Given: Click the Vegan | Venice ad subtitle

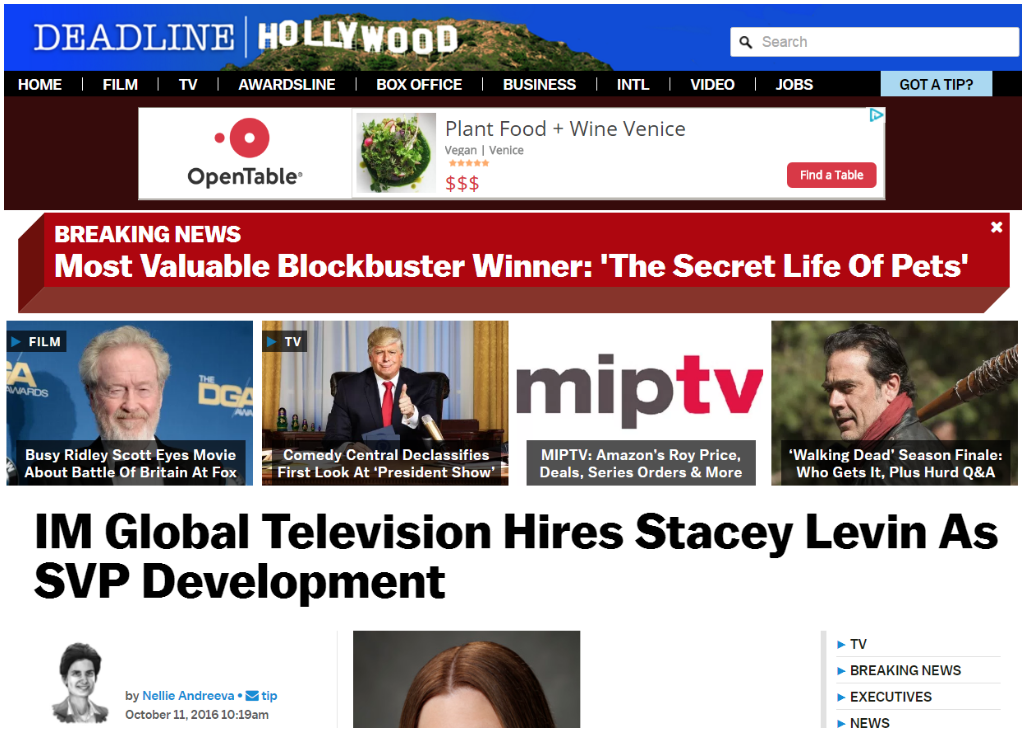Looking at the screenshot, I should pos(484,150).
